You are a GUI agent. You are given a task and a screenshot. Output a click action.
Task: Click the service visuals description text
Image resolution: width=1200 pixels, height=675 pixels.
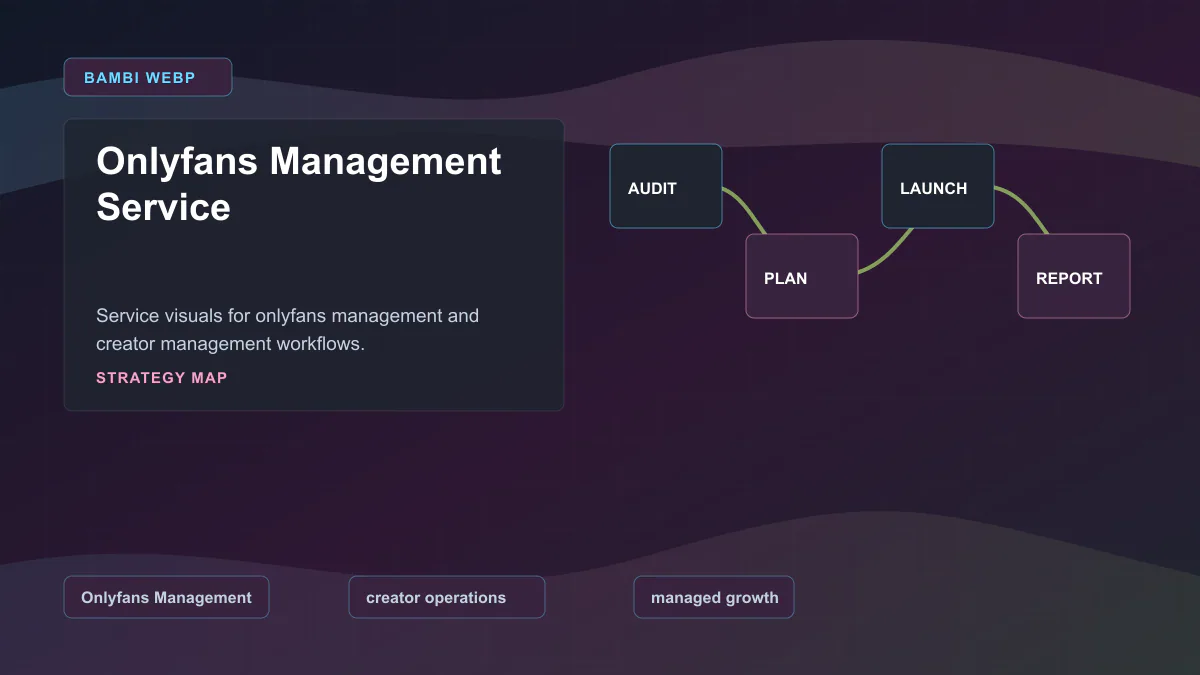click(288, 329)
